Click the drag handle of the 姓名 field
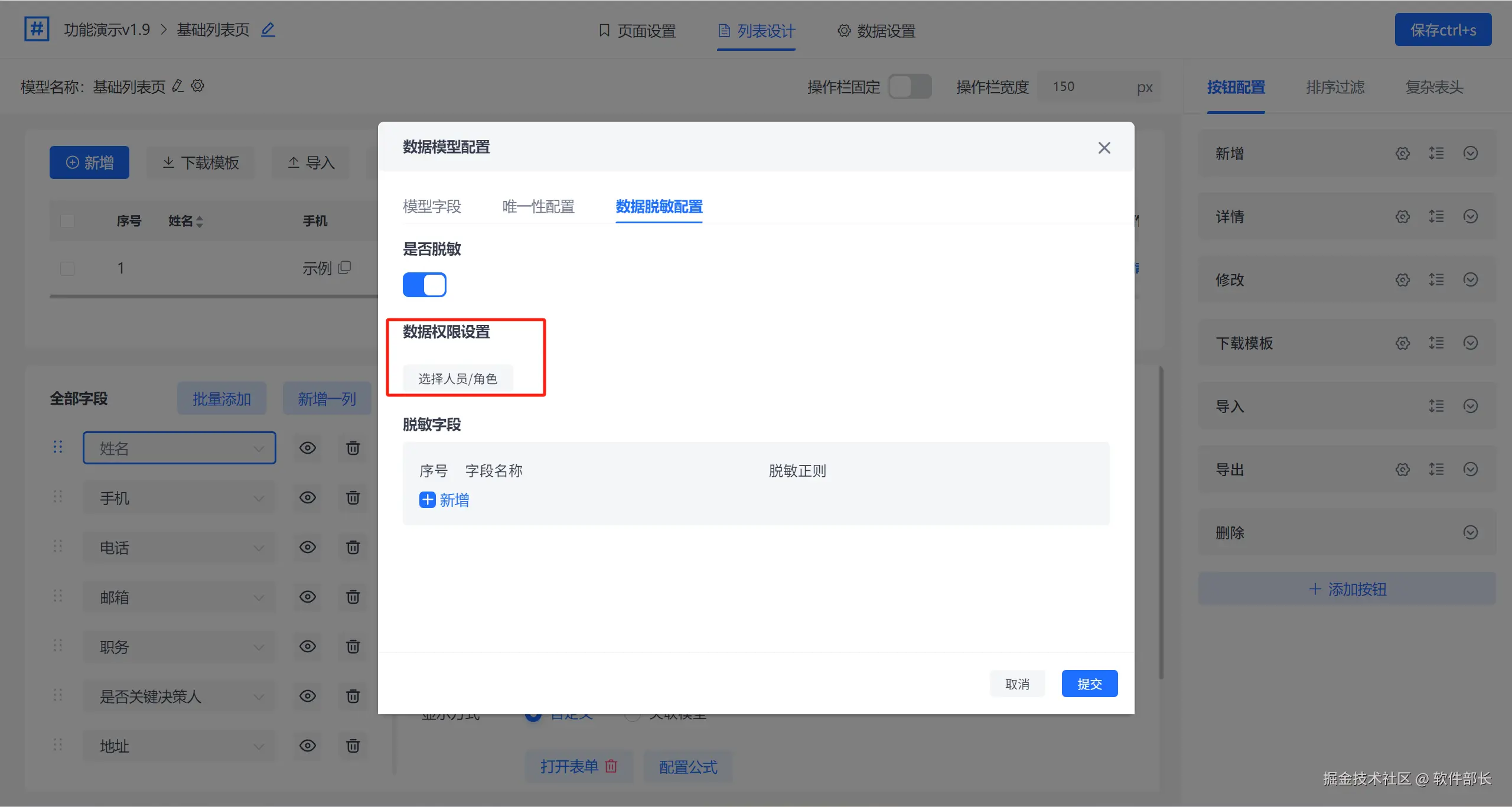Viewport: 1512px width, 807px height. (x=58, y=447)
